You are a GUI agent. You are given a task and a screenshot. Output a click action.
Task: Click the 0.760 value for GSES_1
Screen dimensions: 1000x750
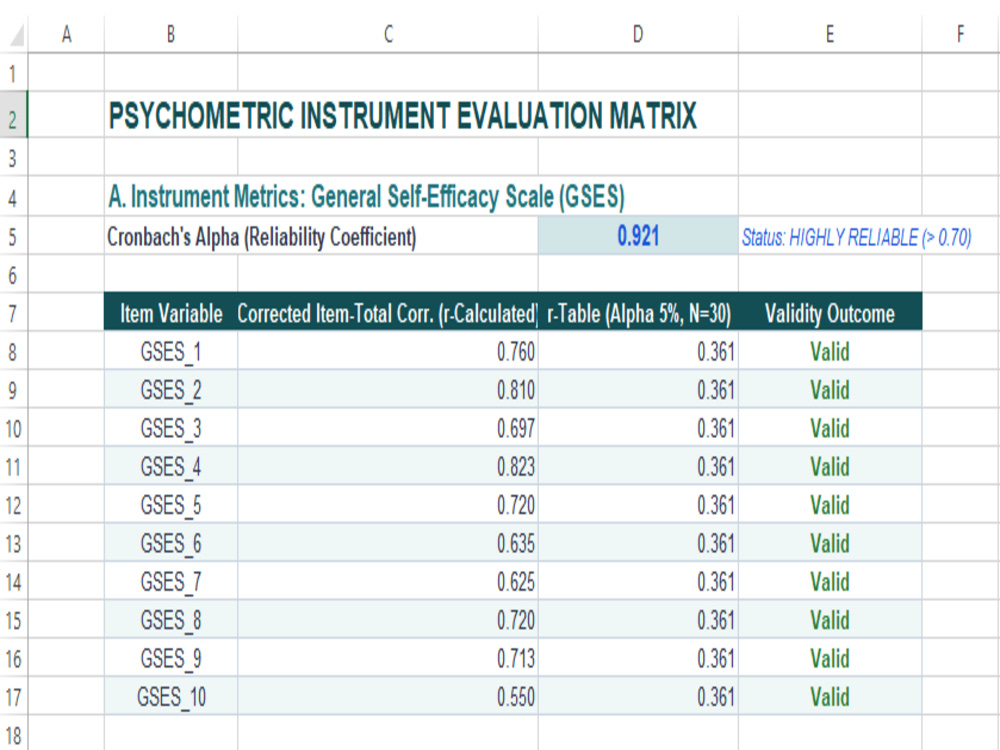pos(388,351)
